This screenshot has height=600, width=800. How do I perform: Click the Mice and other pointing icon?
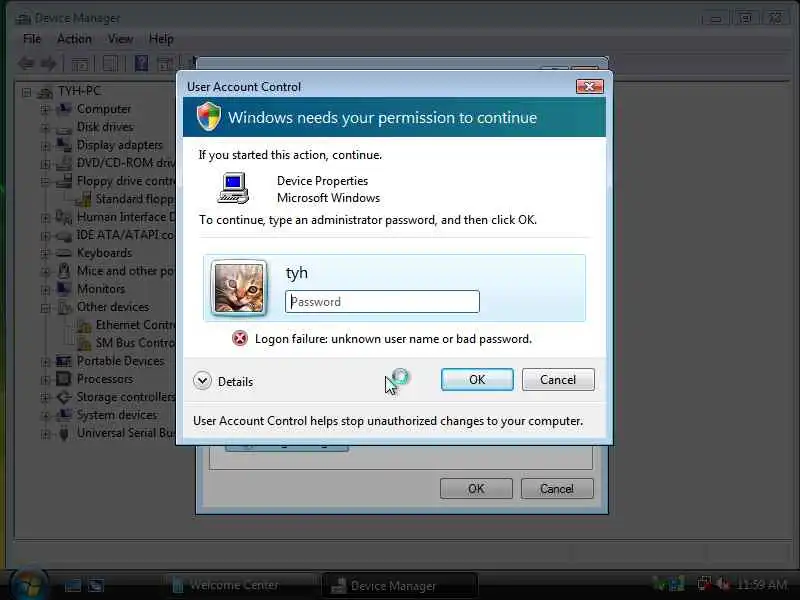point(64,270)
